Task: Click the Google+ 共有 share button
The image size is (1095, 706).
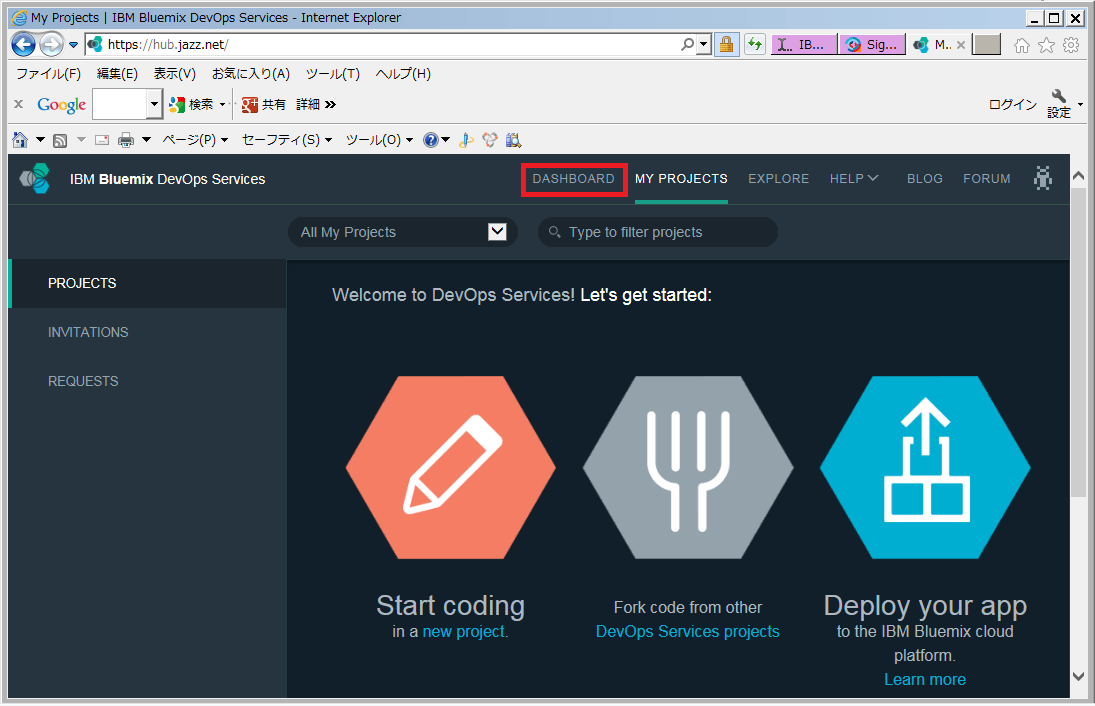Action: tap(263, 105)
